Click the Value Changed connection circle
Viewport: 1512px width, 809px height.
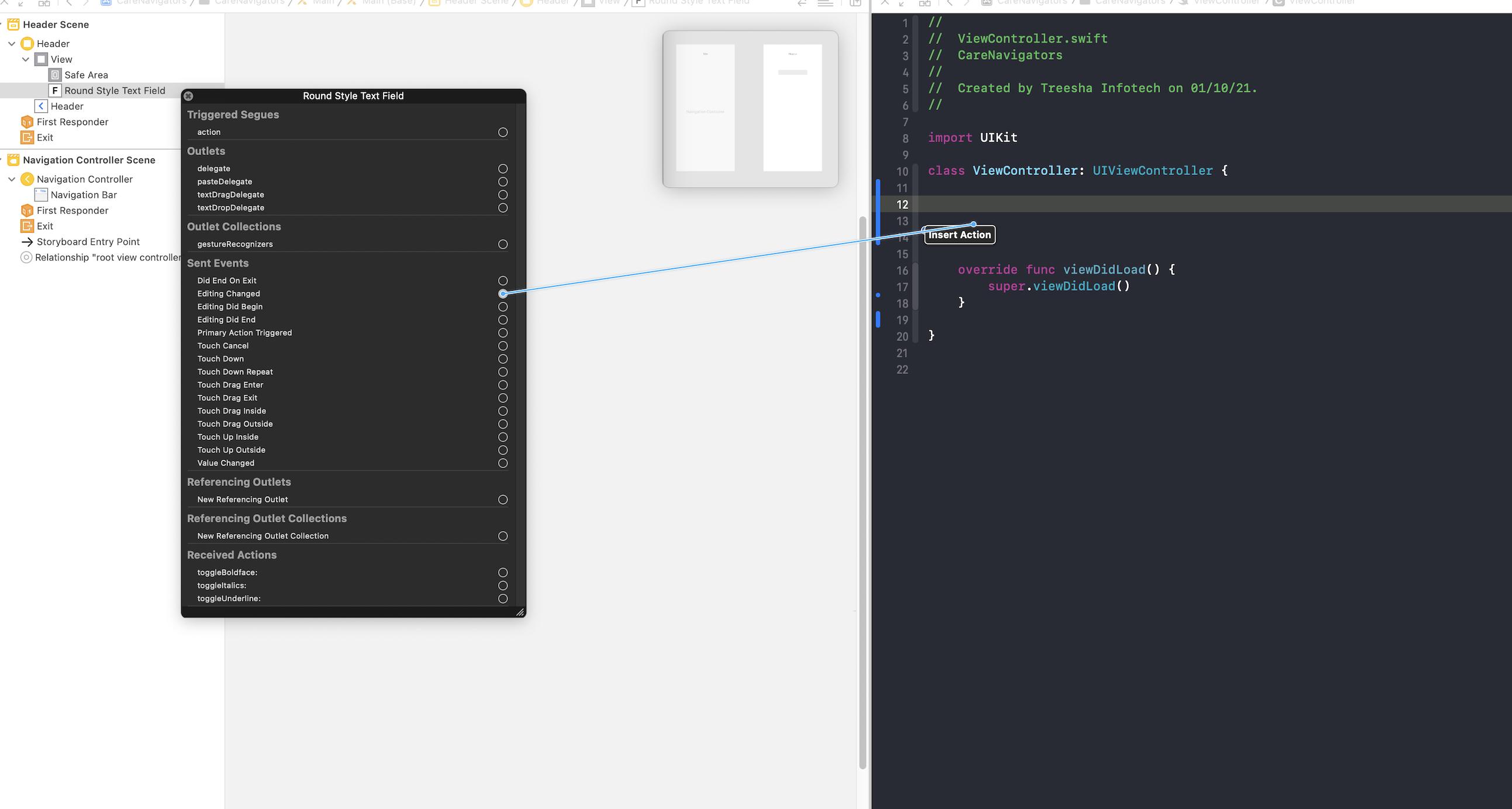click(503, 463)
